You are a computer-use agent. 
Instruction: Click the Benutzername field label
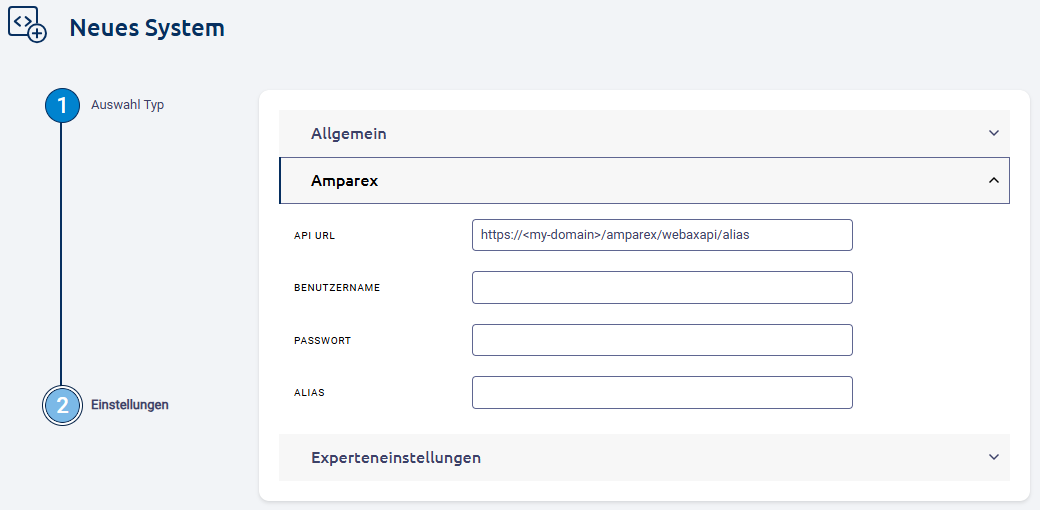point(337,288)
